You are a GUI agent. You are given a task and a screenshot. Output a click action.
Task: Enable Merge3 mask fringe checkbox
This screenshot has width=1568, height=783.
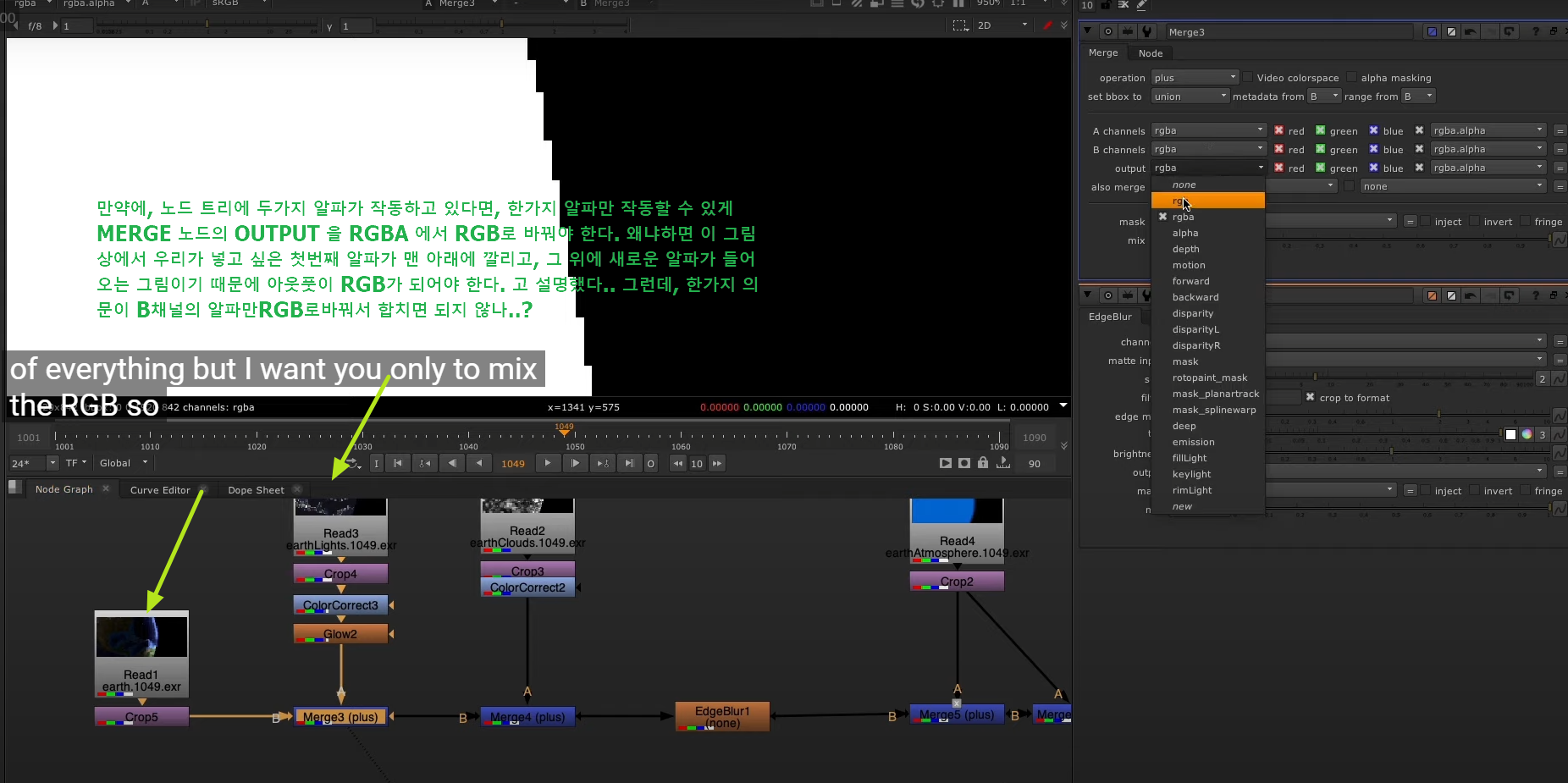point(1526,221)
